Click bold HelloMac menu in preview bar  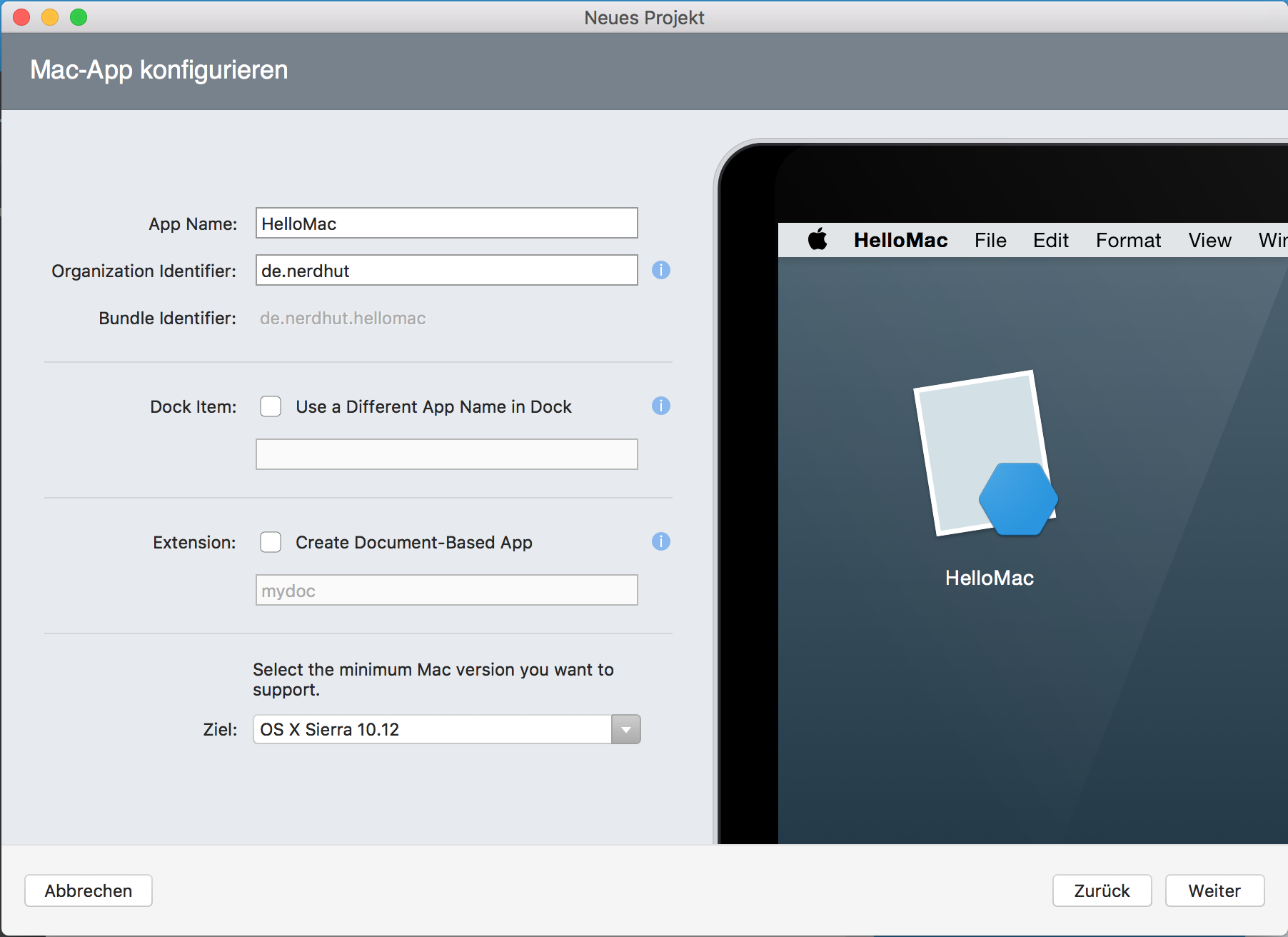coord(900,240)
